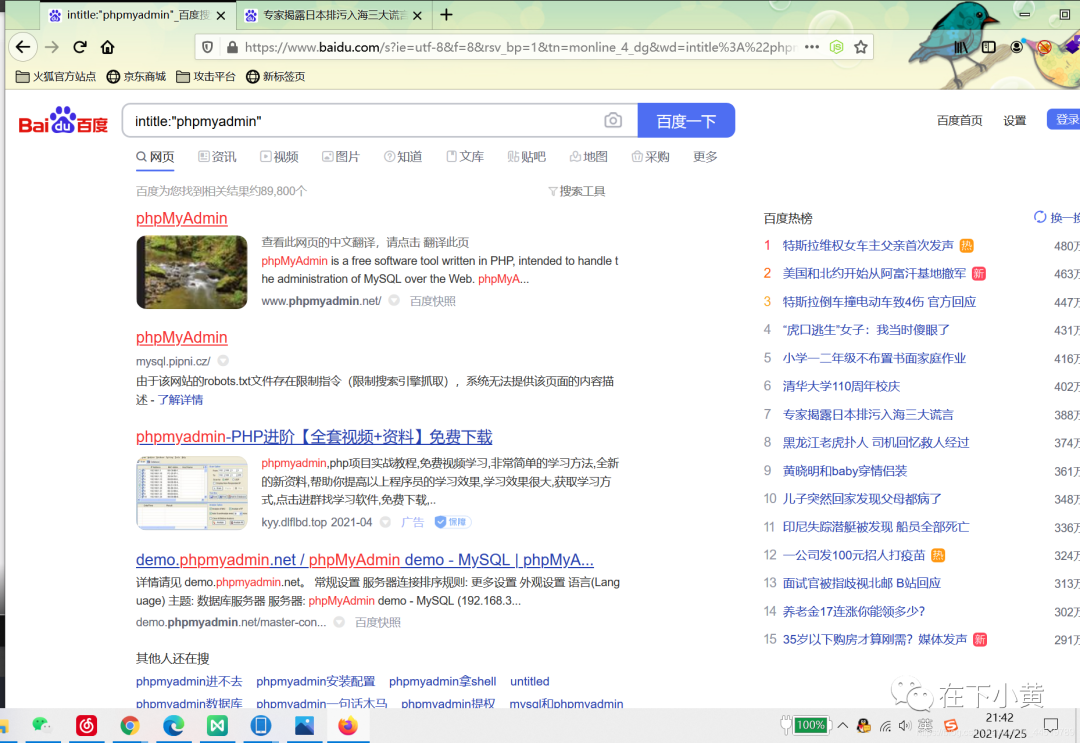Open the 京东商城 bookmark

[136, 76]
